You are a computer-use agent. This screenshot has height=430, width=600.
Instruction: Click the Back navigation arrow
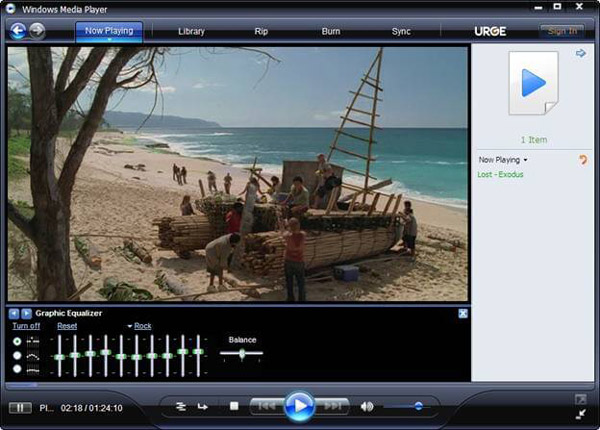click(17, 30)
